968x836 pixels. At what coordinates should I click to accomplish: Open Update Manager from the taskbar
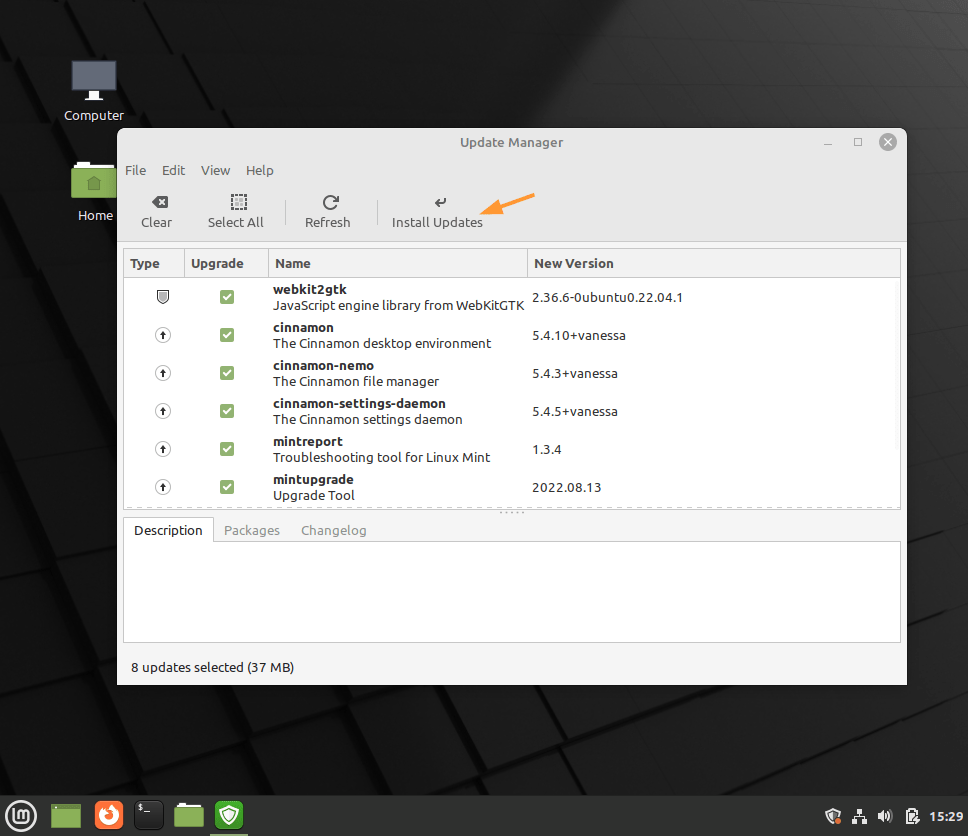[x=228, y=815]
